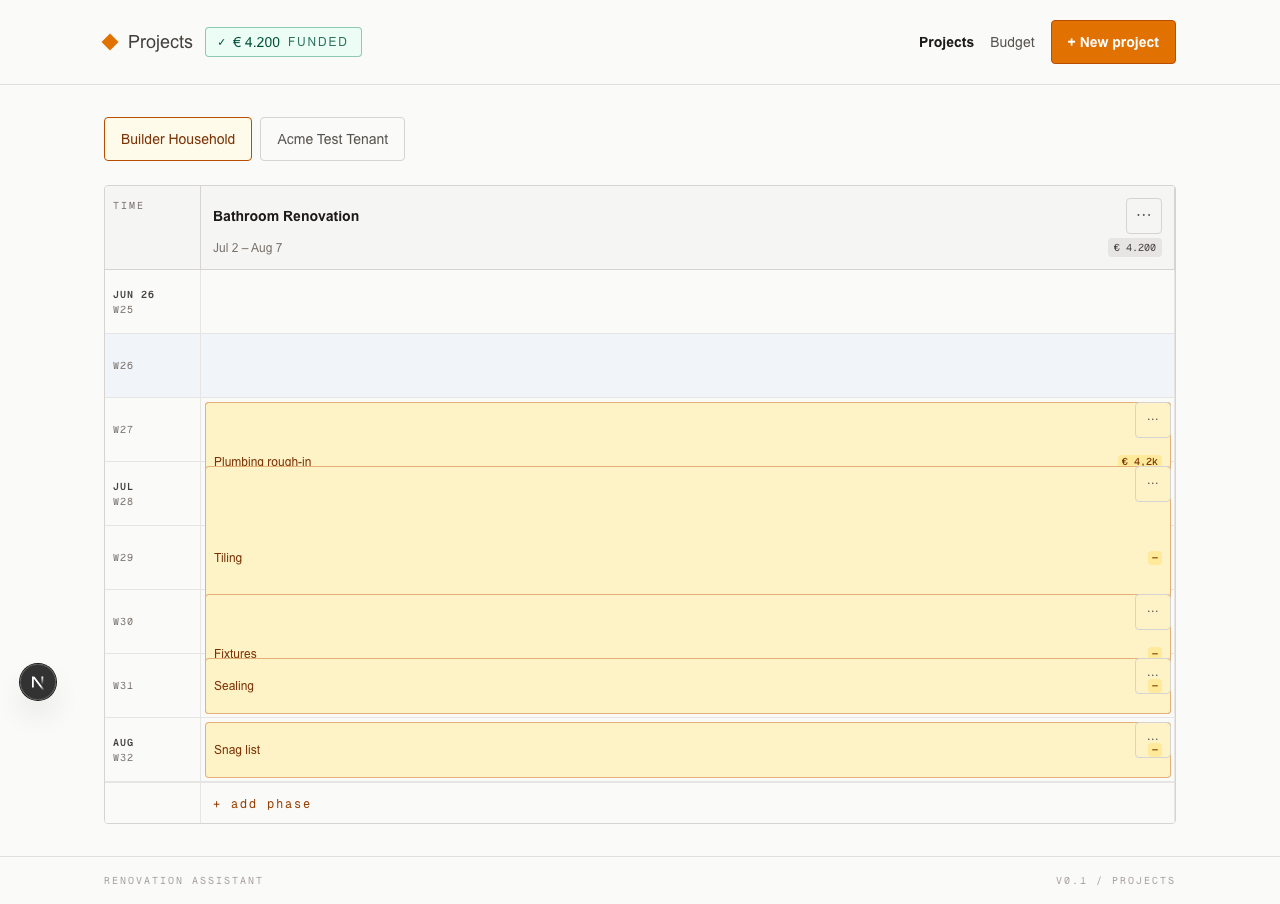This screenshot has height=904, width=1280.
Task: Click the round Next.js dev tools icon
Action: (x=38, y=682)
